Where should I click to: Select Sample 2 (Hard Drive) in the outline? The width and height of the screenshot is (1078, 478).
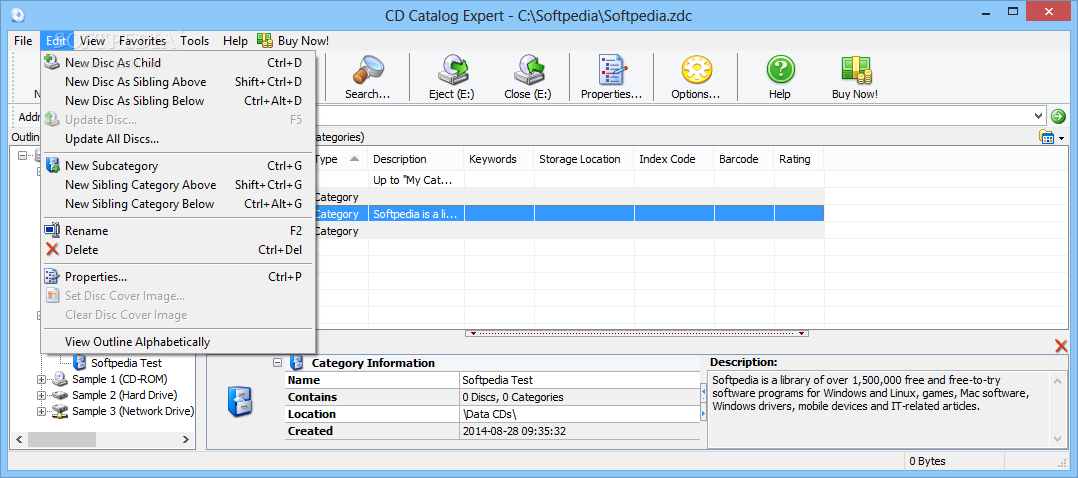tap(124, 395)
